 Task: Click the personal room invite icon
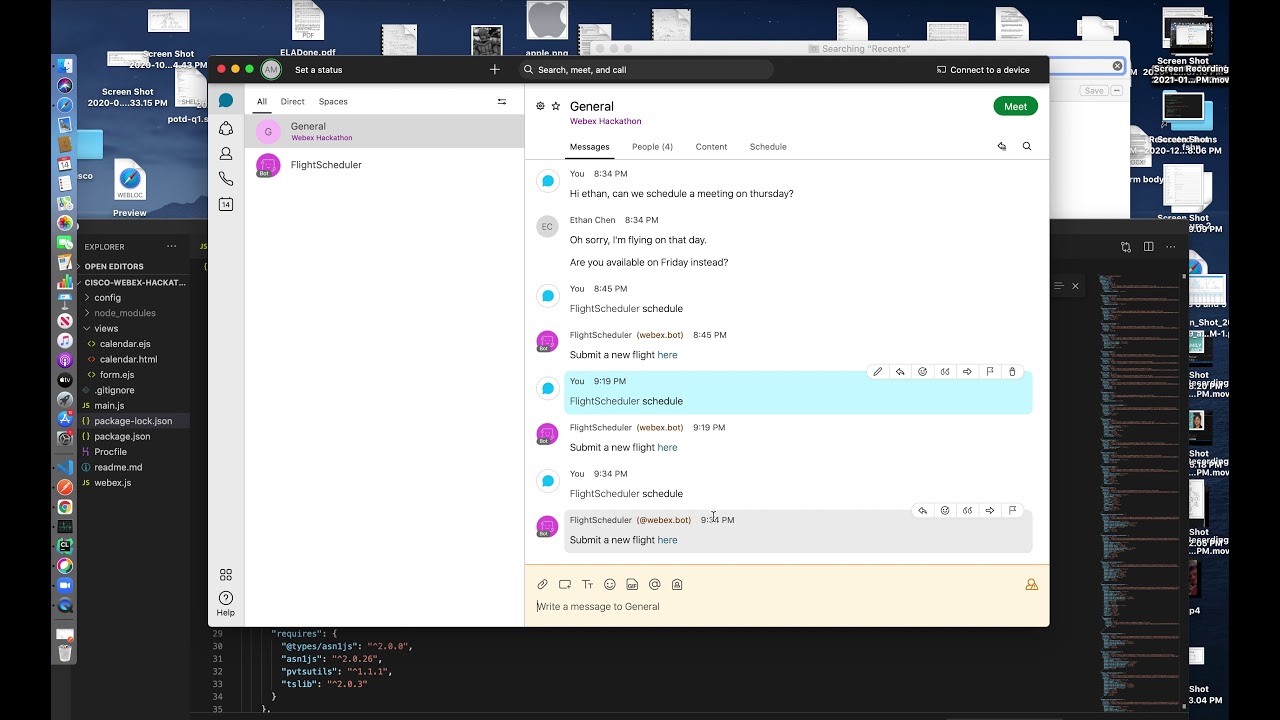(677, 584)
